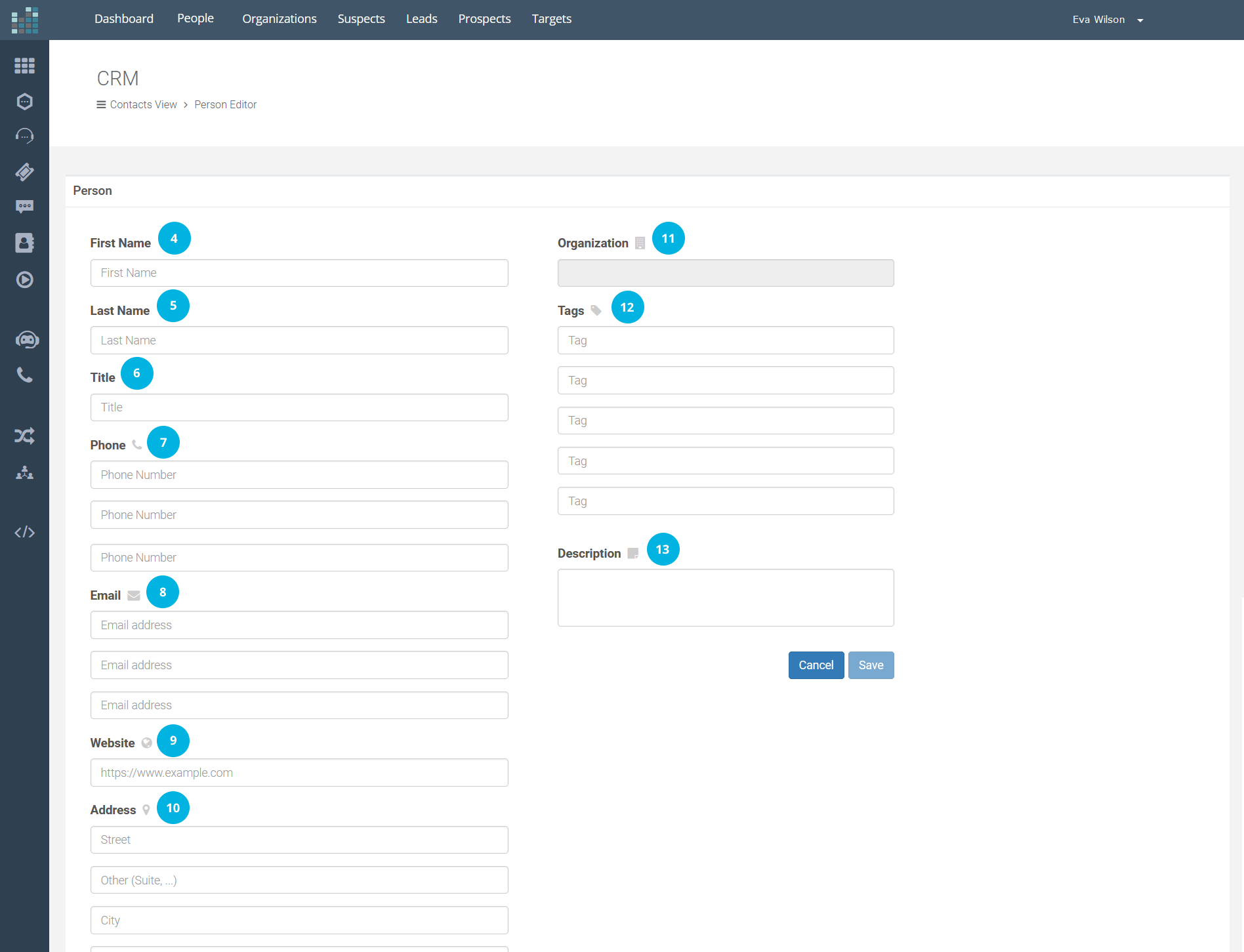Open the People menu item
This screenshot has height=952, width=1244.
coord(196,18)
